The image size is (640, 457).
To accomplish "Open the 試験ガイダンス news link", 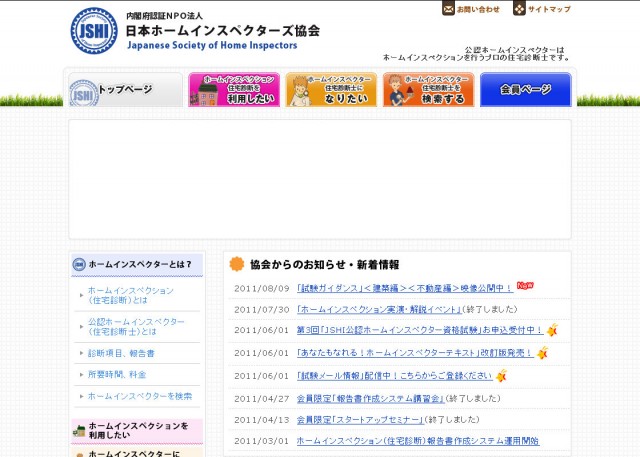I will coord(404,288).
